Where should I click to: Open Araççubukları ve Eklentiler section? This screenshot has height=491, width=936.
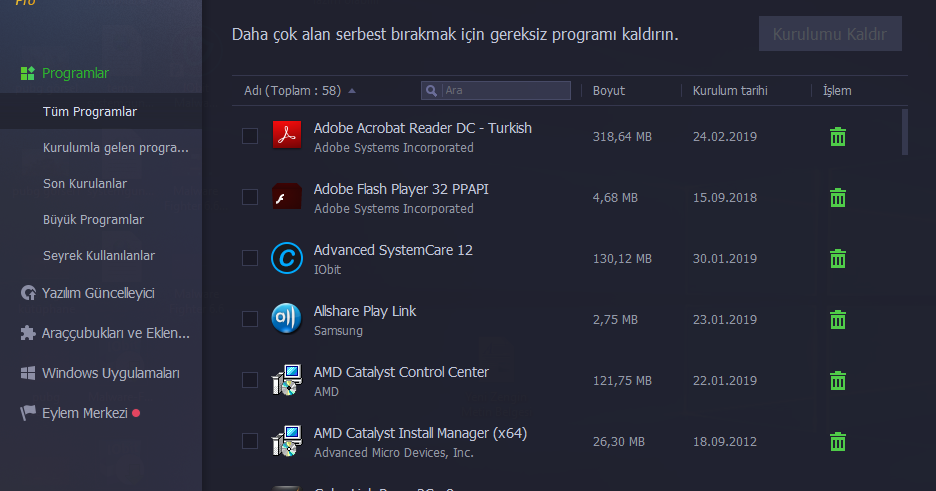(x=116, y=333)
